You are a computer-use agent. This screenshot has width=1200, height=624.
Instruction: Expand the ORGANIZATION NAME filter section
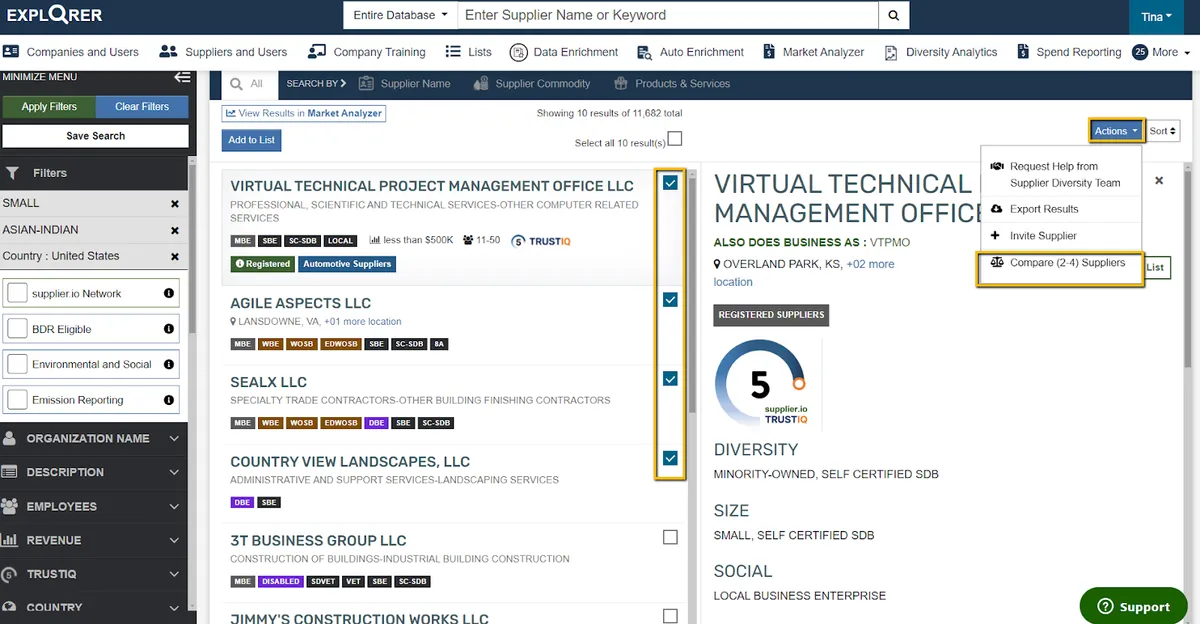[94, 439]
